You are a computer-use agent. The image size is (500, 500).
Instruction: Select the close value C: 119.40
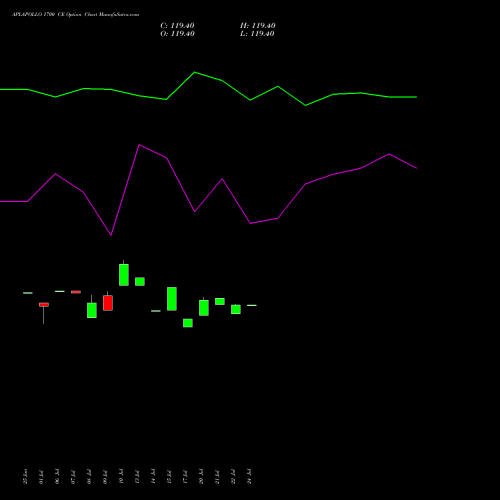(177, 26)
